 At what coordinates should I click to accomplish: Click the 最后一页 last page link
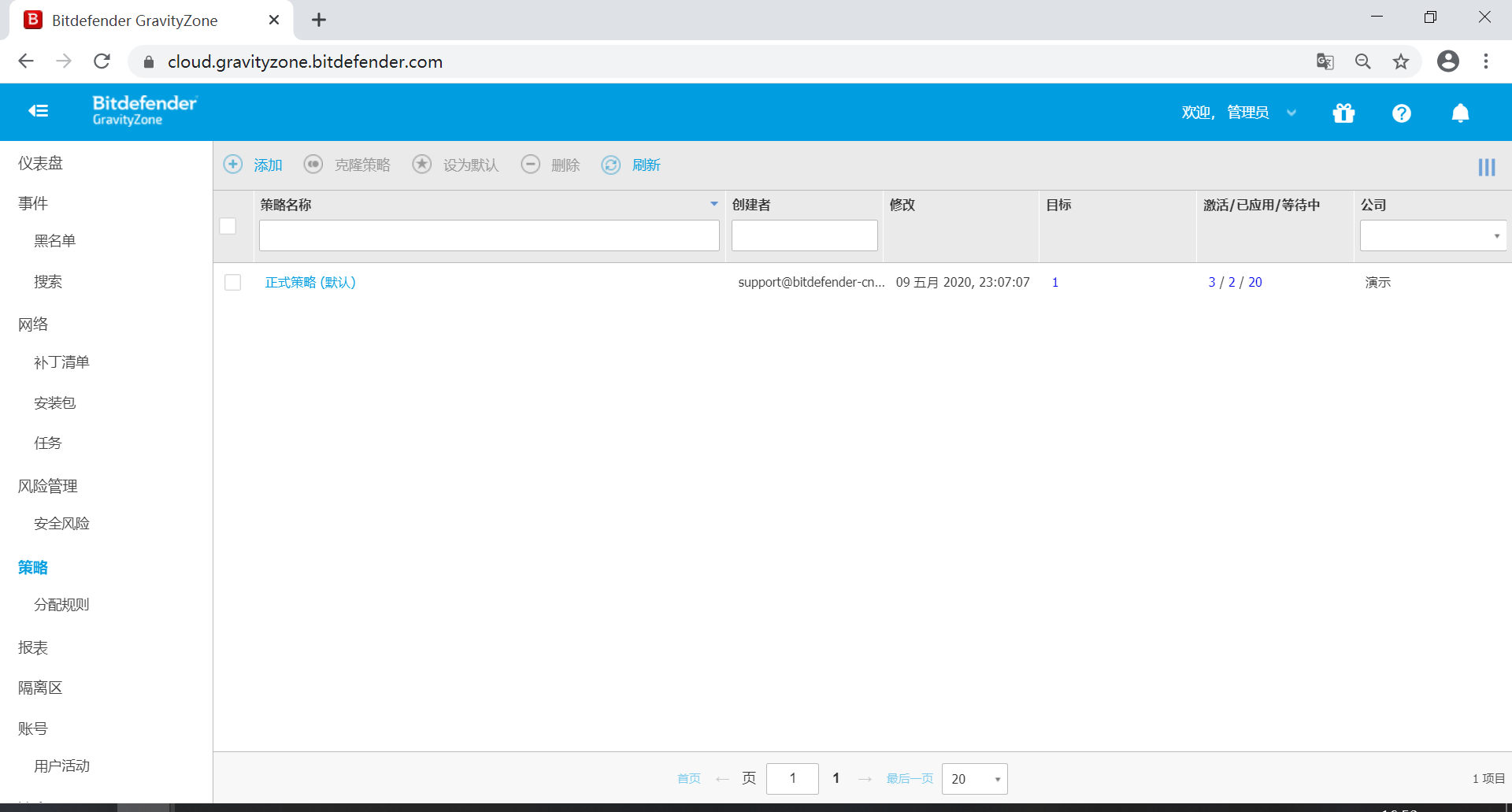pos(910,778)
